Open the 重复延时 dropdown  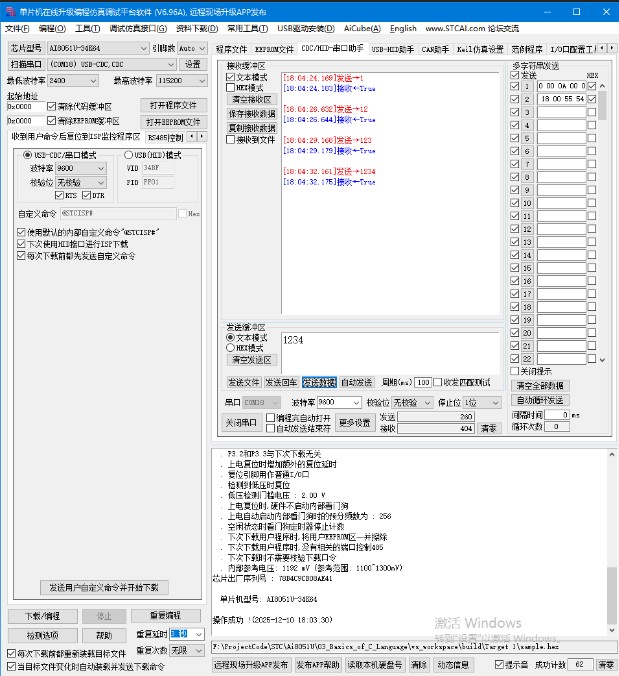[x=199, y=634]
